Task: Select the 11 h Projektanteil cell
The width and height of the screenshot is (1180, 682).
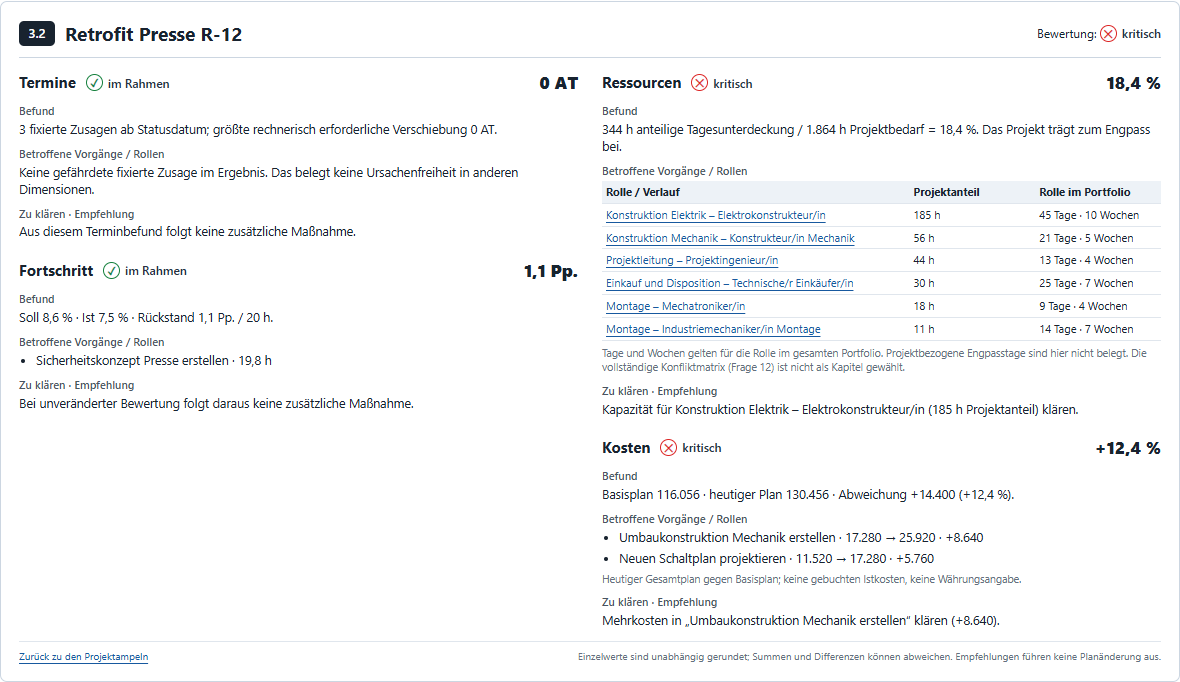Action: (923, 329)
